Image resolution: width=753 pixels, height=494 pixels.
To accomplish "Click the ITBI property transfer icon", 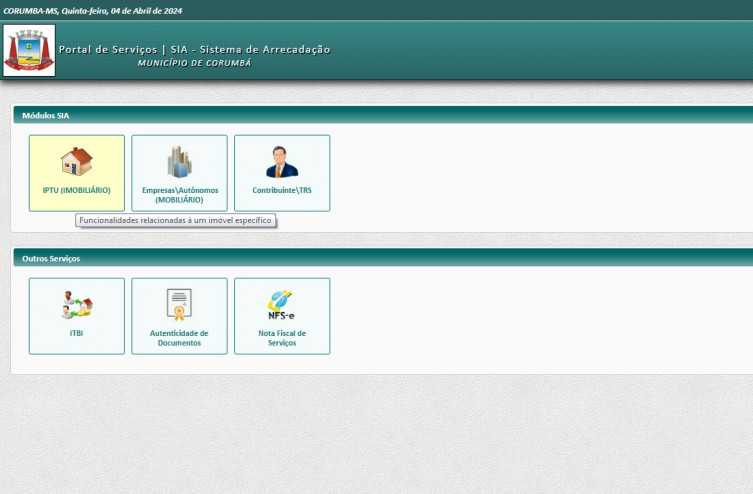I will [x=76, y=304].
